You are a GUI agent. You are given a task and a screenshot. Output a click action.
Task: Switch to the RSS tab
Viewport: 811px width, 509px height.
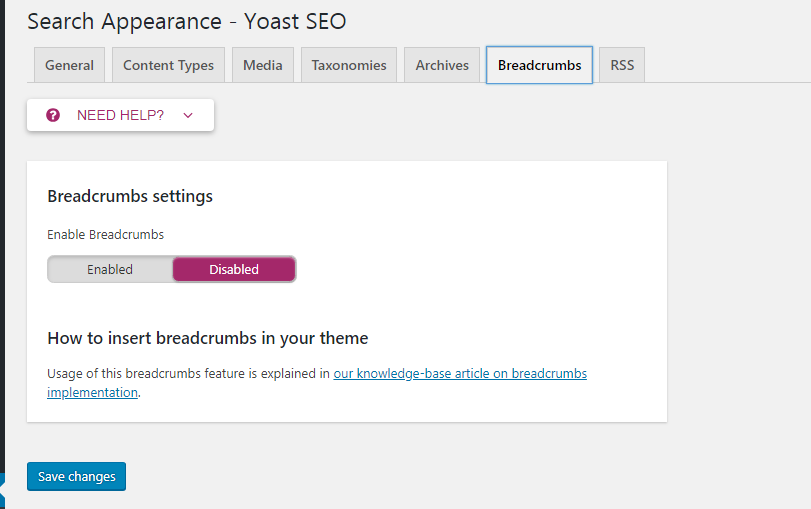[622, 65]
